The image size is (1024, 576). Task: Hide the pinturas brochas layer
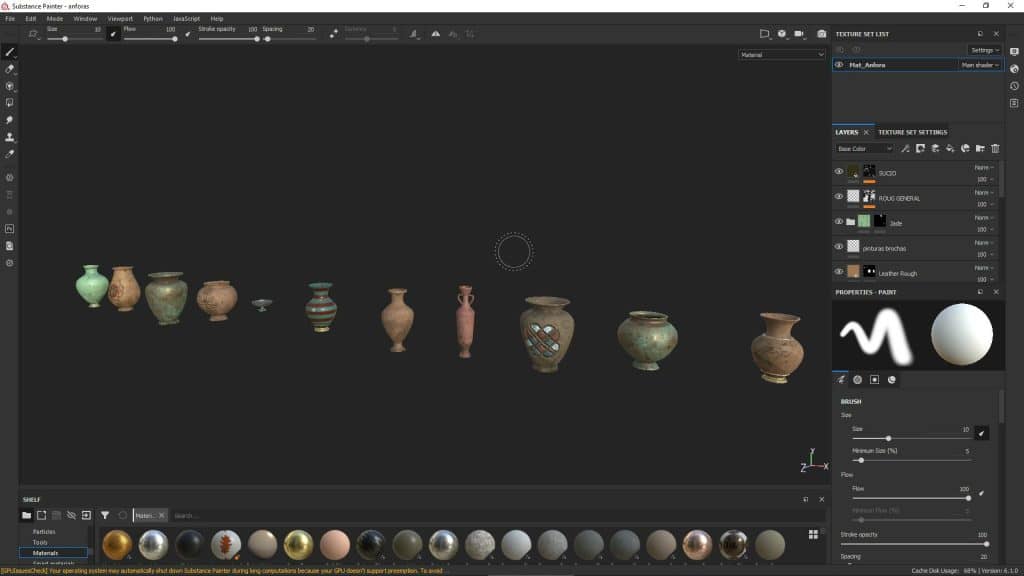[x=839, y=247]
